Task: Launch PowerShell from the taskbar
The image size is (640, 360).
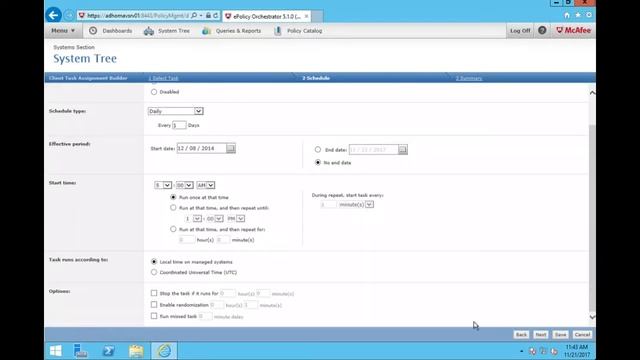Action: 109,351
